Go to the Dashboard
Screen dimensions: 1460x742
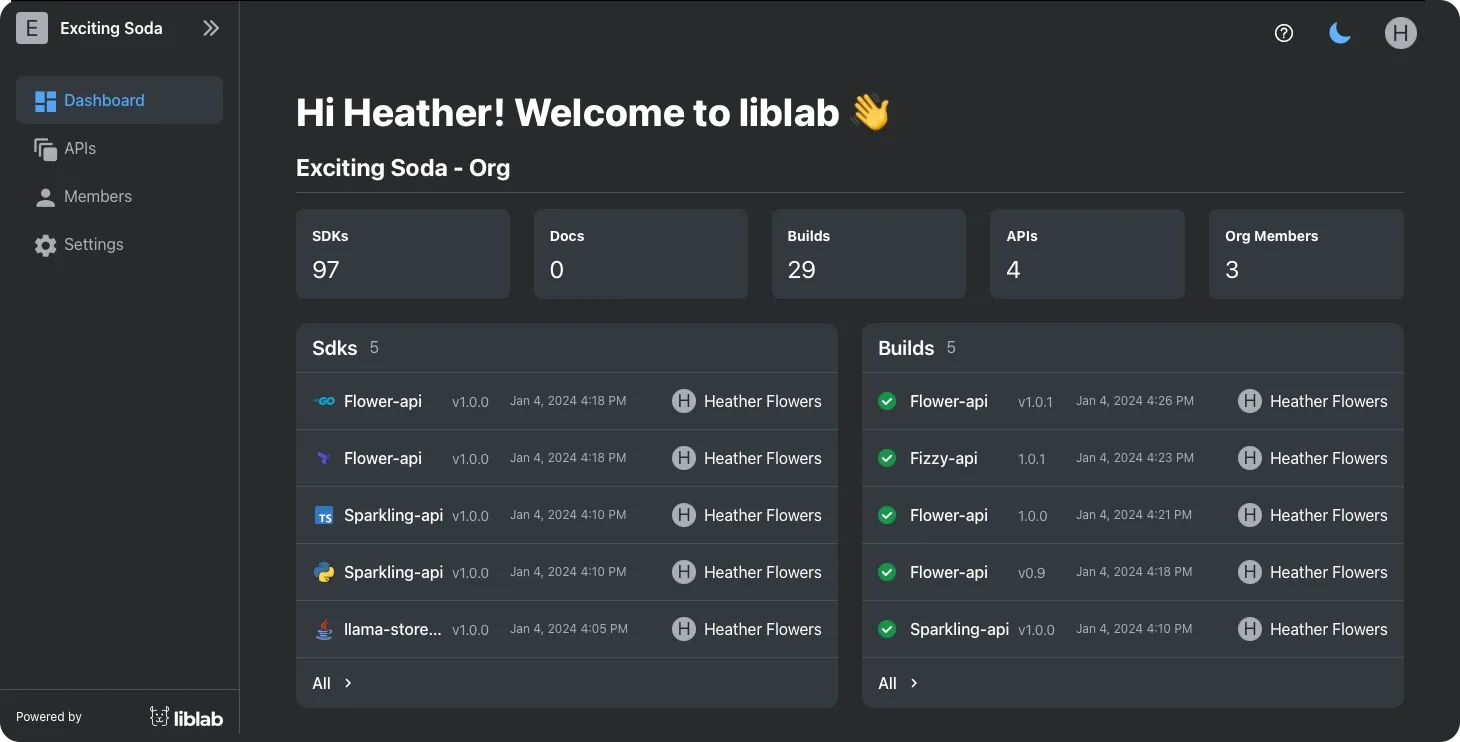pos(104,100)
